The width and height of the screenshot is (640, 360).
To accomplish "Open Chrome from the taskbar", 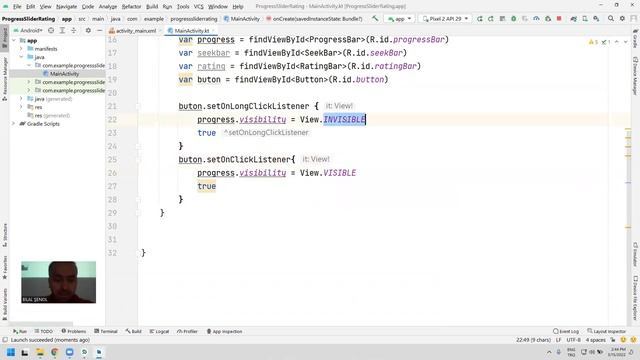I will pos(54,352).
